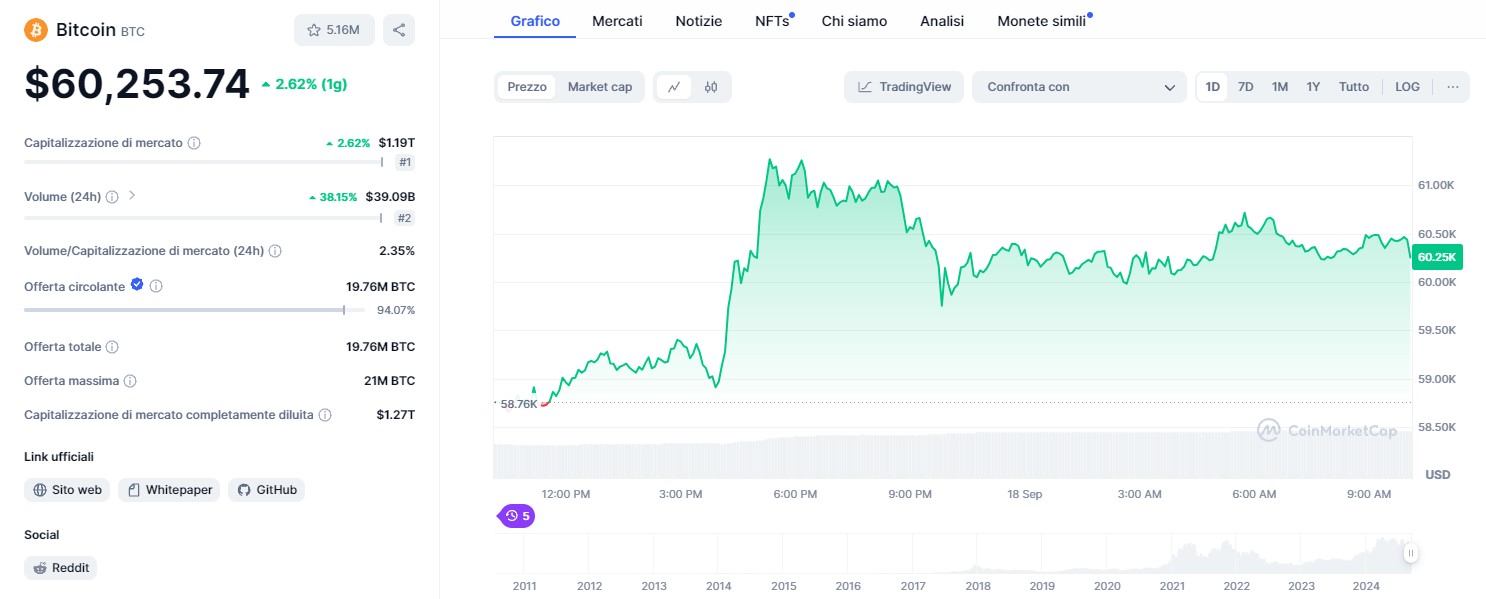Select the Market cap chart toggle
The image size is (1486, 599).
[x=600, y=87]
